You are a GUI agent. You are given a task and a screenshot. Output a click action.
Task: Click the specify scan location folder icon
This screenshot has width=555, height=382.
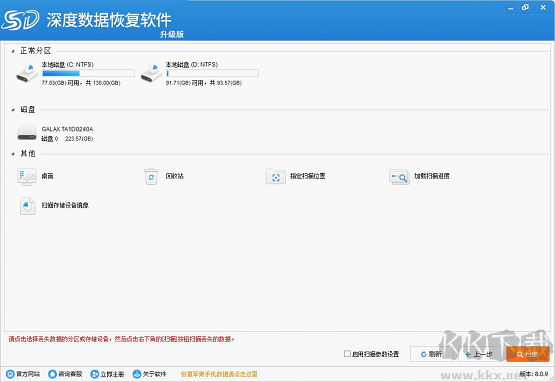275,176
